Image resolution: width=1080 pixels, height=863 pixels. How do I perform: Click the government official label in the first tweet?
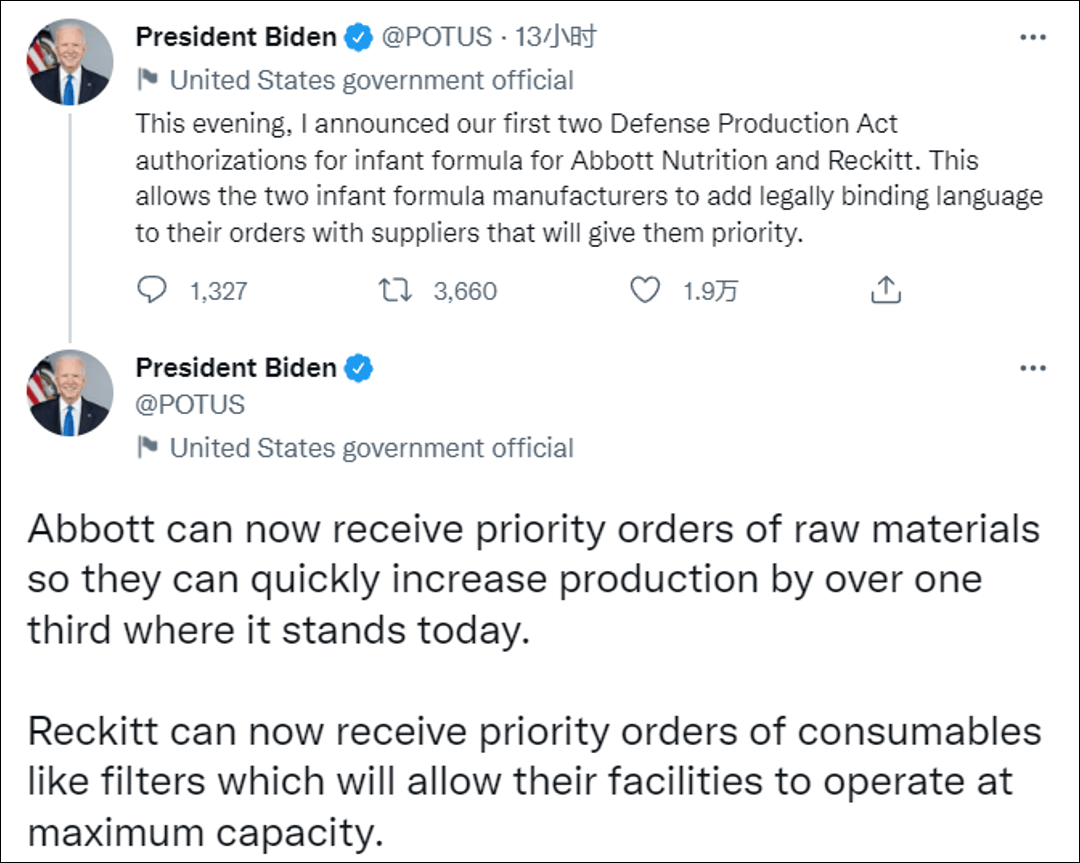pos(372,80)
